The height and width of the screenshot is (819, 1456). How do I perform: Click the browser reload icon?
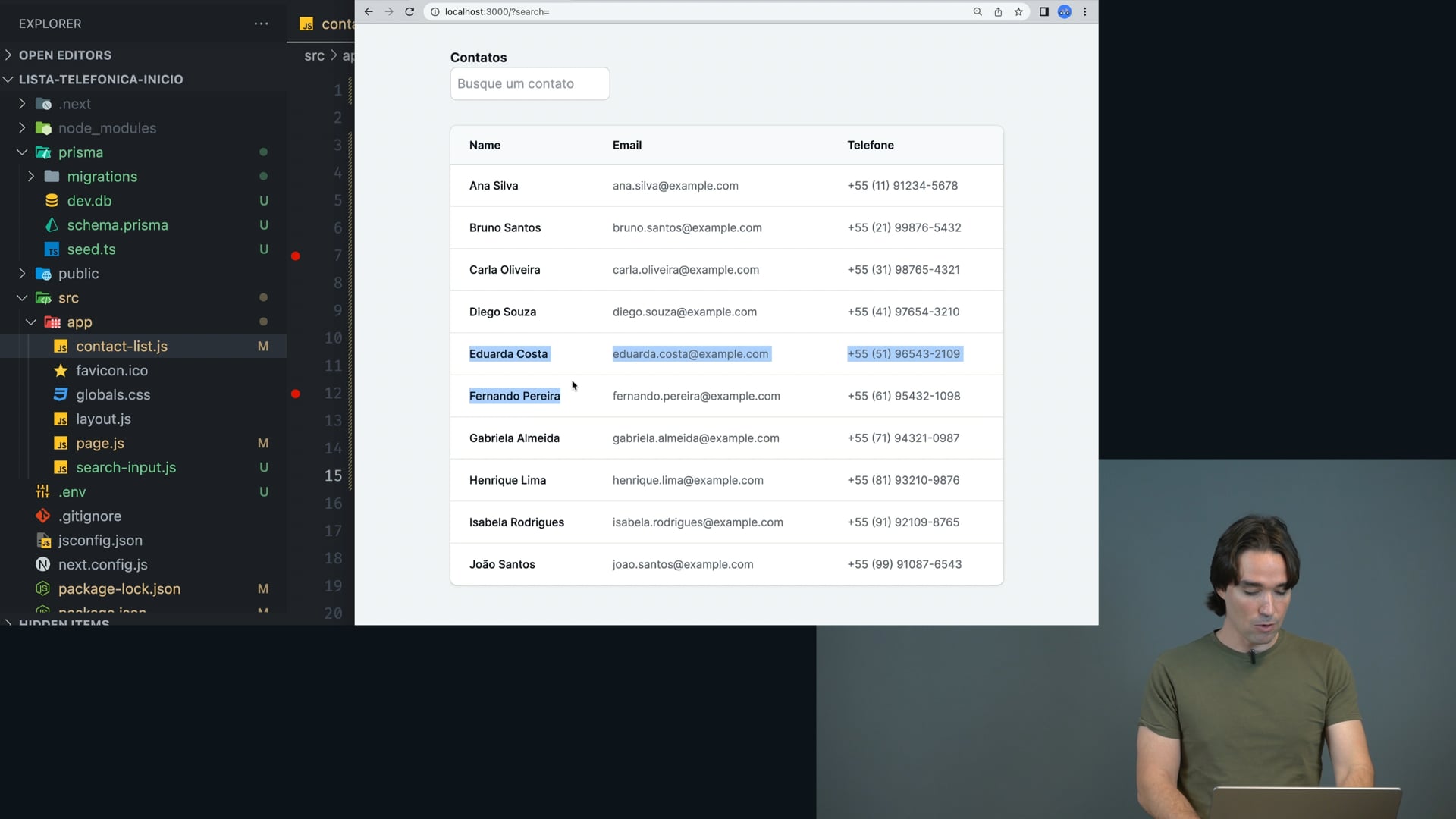click(409, 11)
